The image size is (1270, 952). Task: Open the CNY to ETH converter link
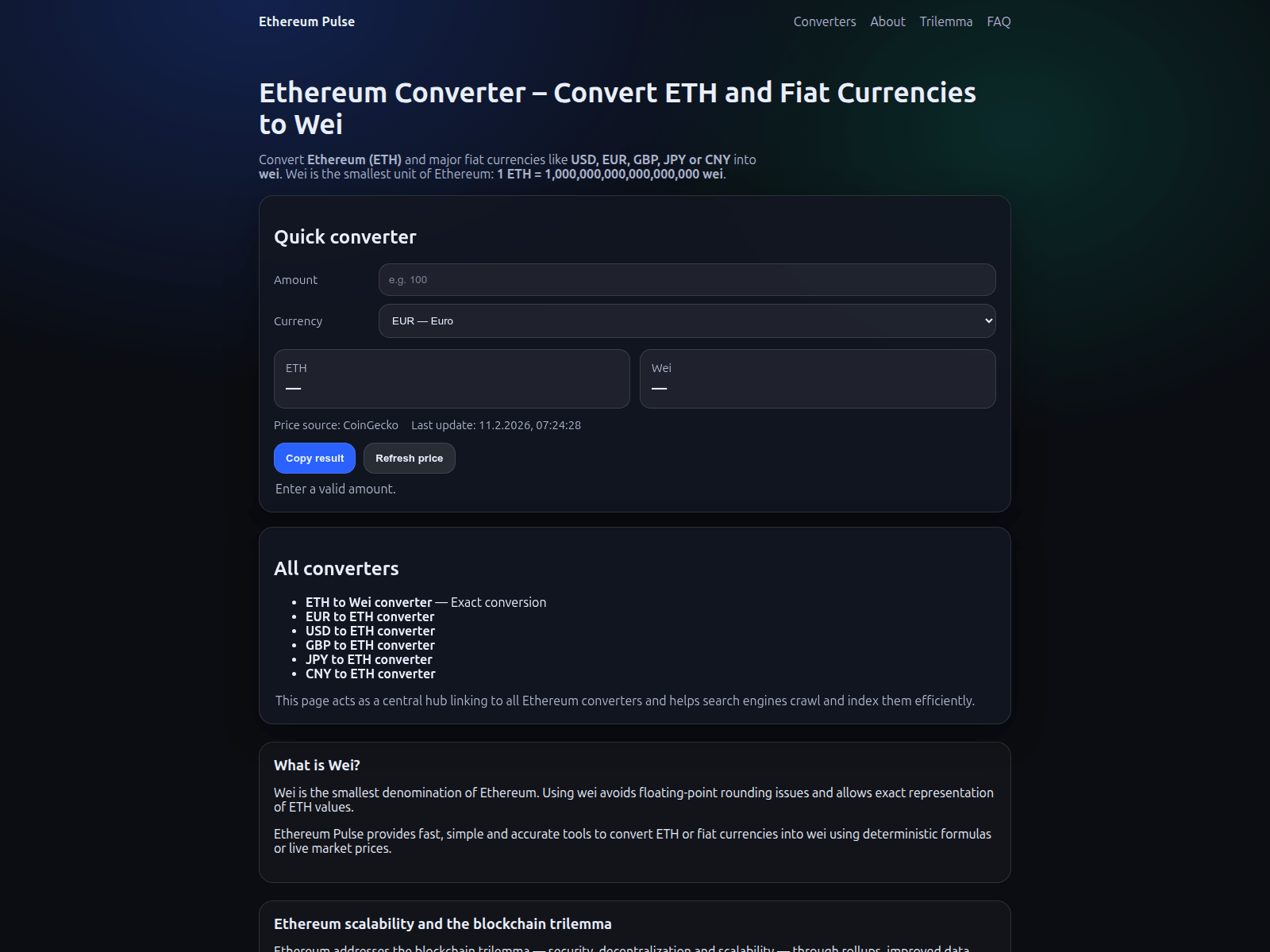click(x=370, y=674)
